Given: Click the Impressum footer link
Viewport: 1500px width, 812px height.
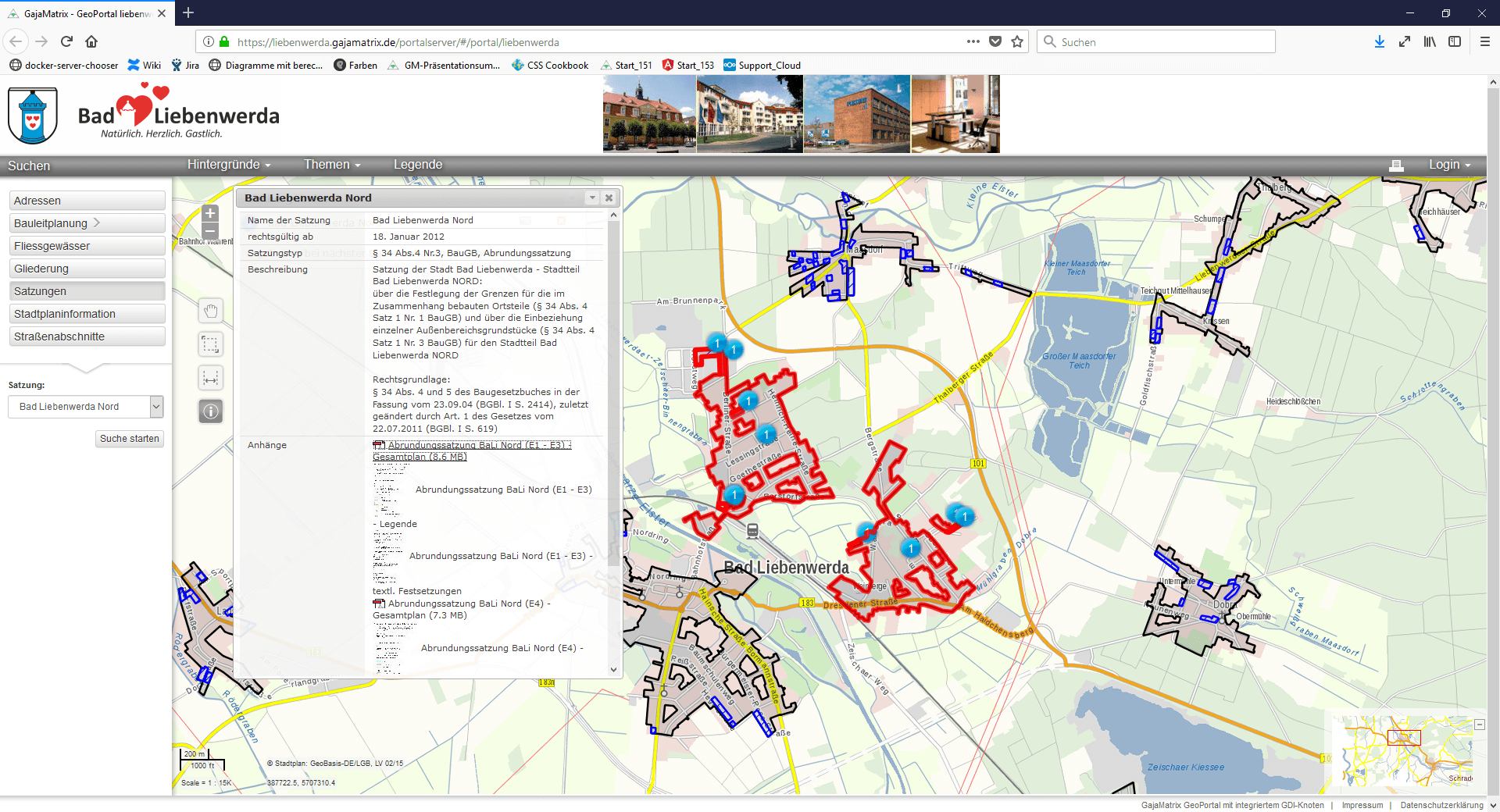Looking at the screenshot, I should click(1362, 805).
